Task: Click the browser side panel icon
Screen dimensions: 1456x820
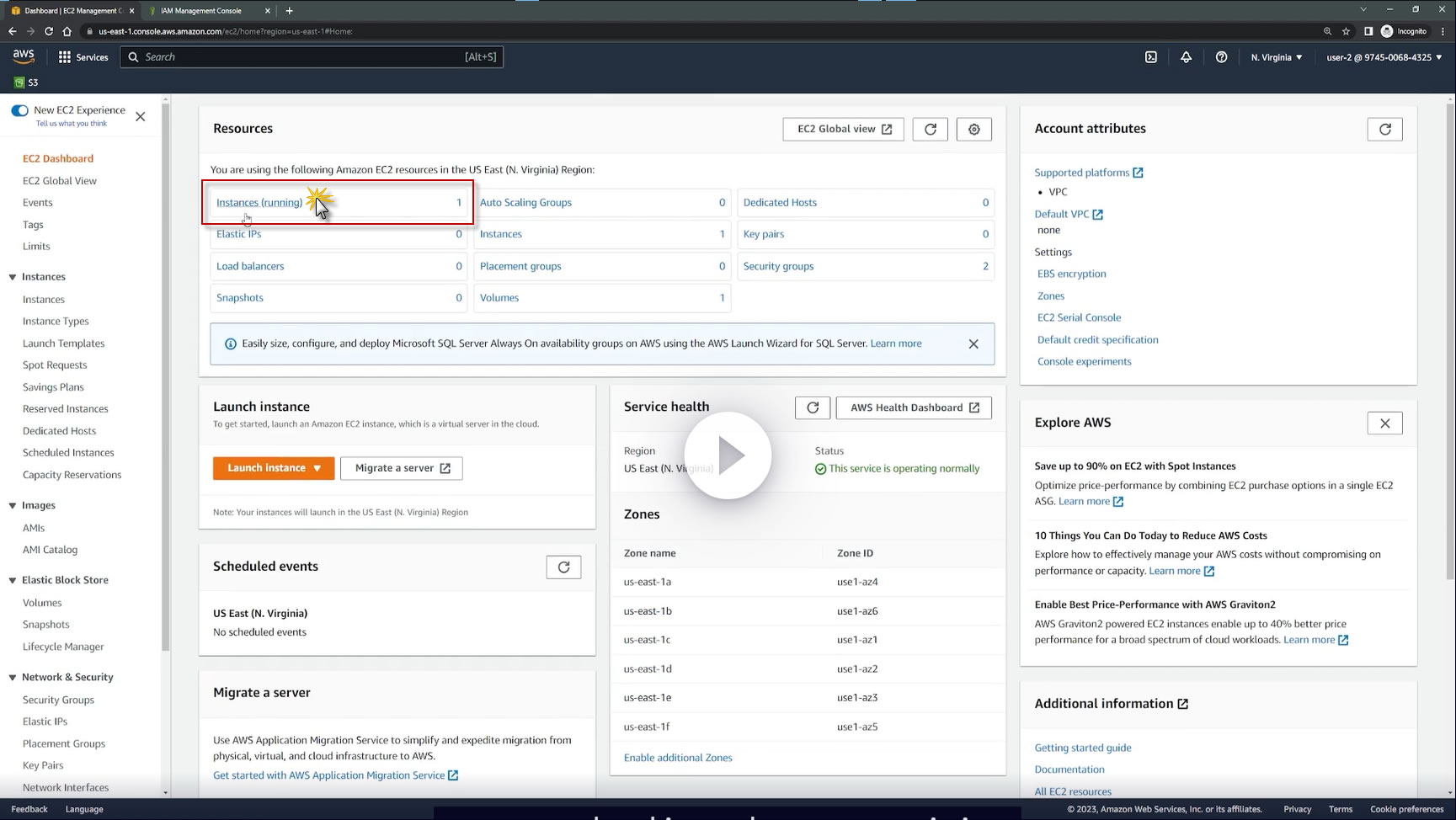Action: pyautogui.click(x=1368, y=31)
